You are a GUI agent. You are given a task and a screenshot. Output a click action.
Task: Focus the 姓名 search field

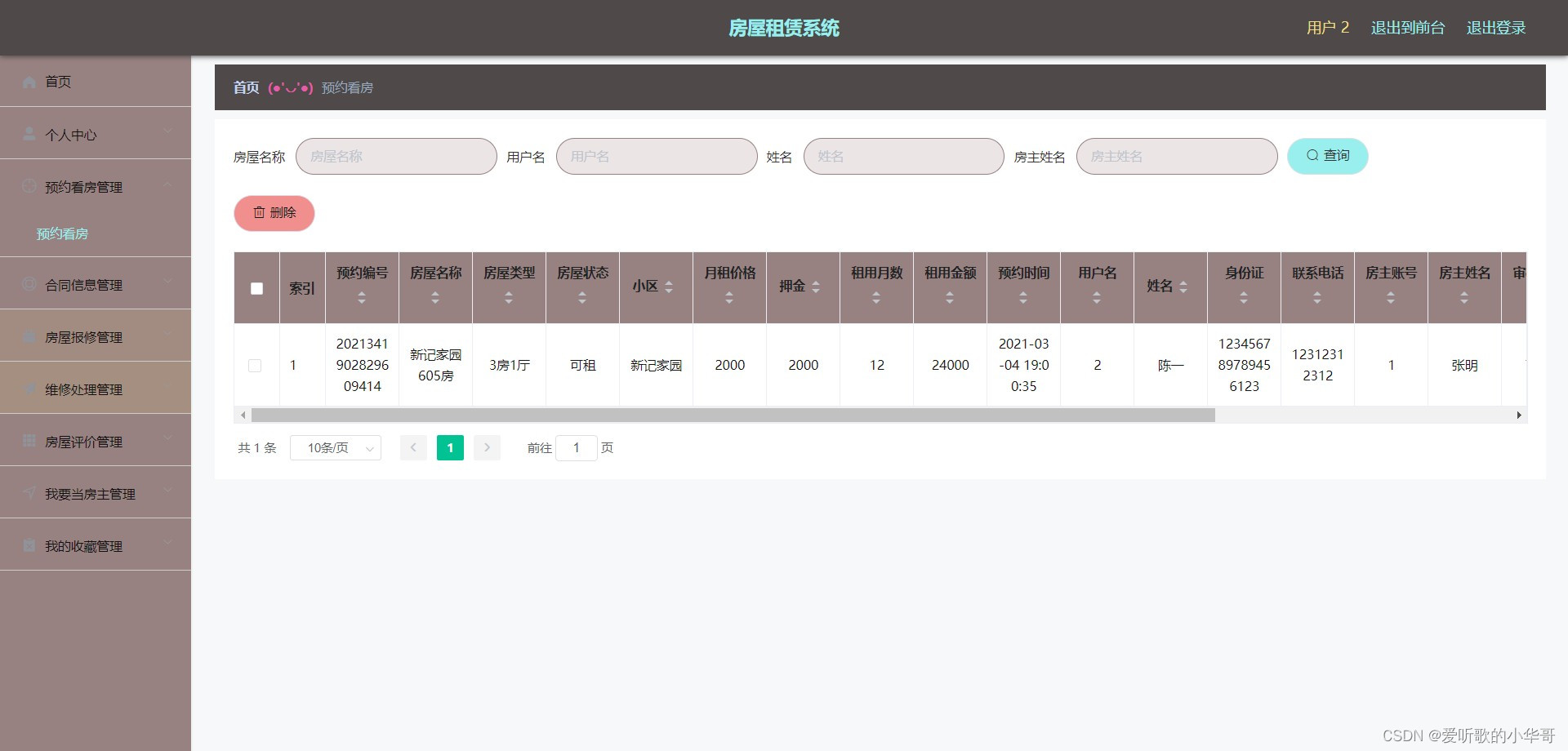[904, 156]
